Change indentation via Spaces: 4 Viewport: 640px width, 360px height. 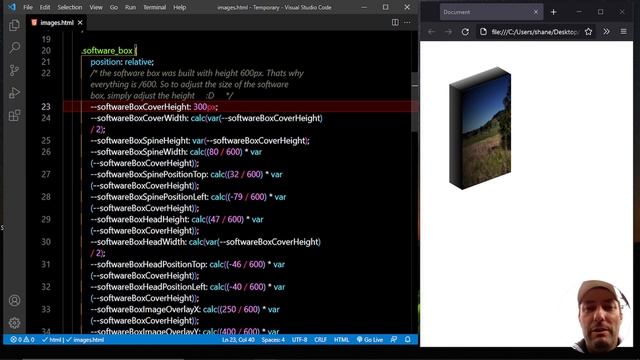tap(273, 340)
